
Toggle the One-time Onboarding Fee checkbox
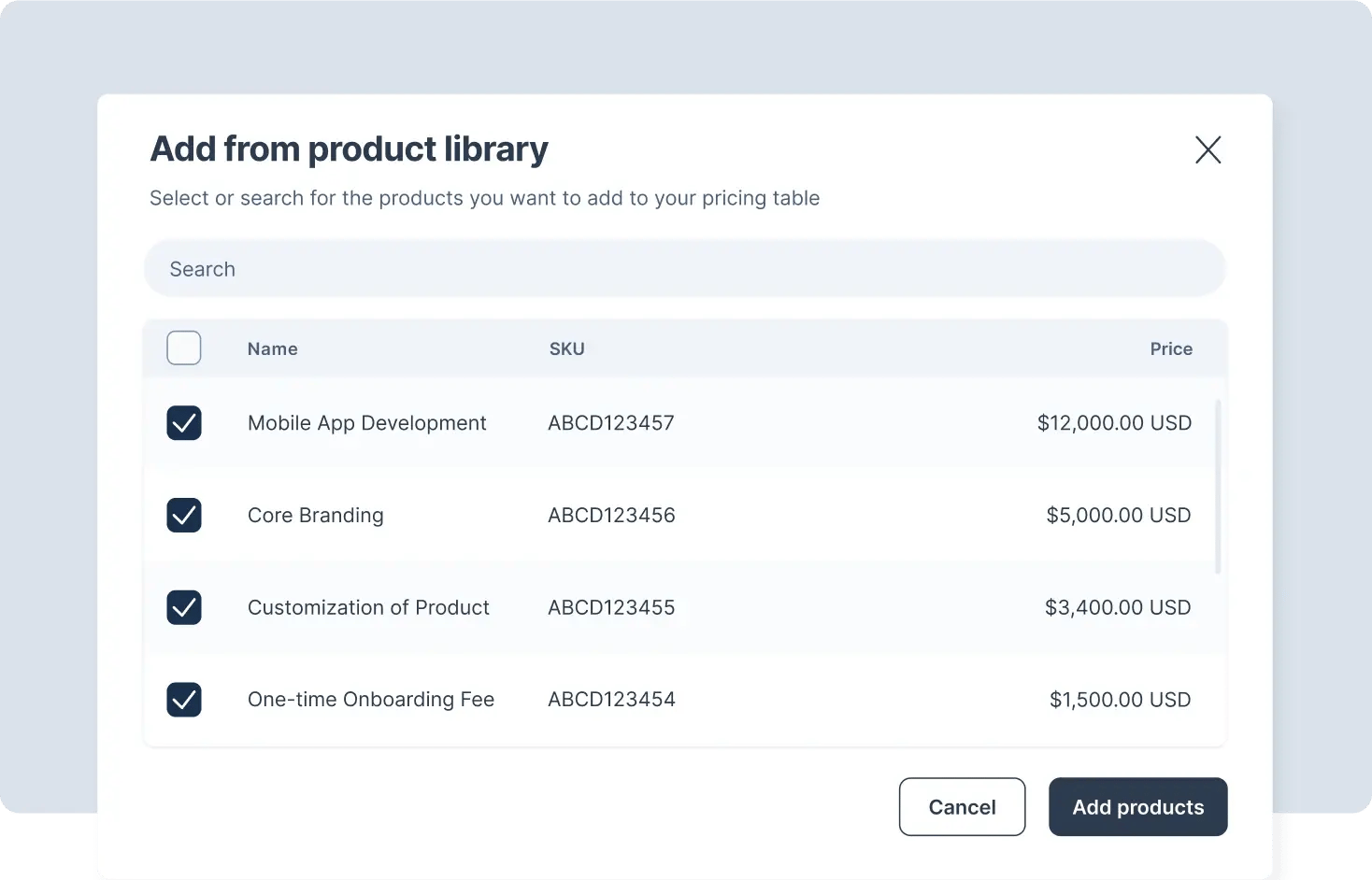click(x=184, y=700)
